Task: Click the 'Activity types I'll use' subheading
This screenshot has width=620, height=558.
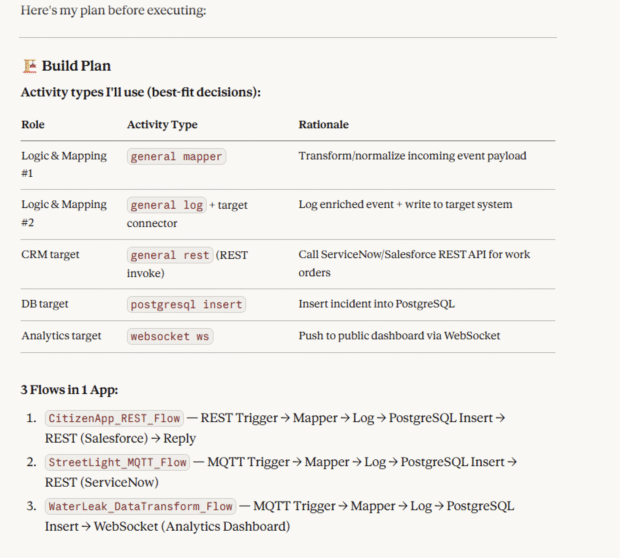Action: (x=141, y=93)
